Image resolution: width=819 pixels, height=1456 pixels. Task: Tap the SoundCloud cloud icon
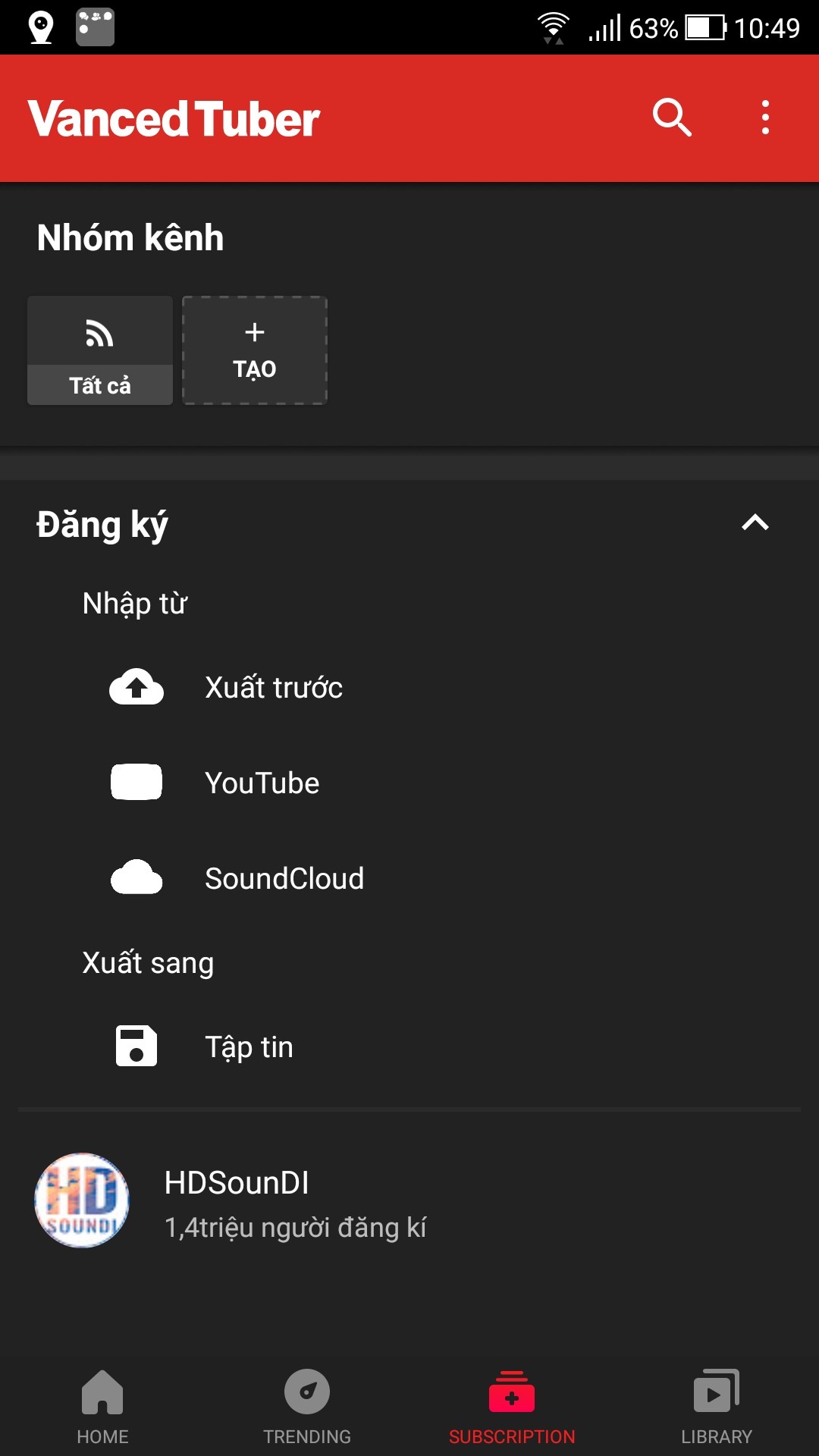pyautogui.click(x=136, y=878)
